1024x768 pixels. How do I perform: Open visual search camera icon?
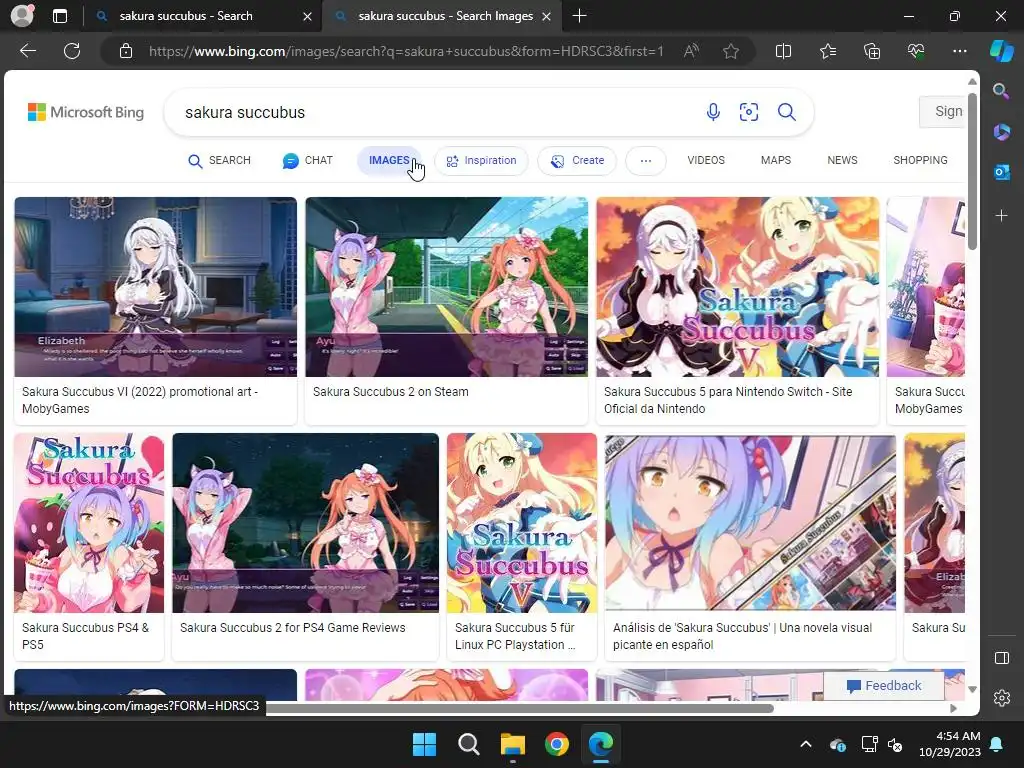coord(748,112)
